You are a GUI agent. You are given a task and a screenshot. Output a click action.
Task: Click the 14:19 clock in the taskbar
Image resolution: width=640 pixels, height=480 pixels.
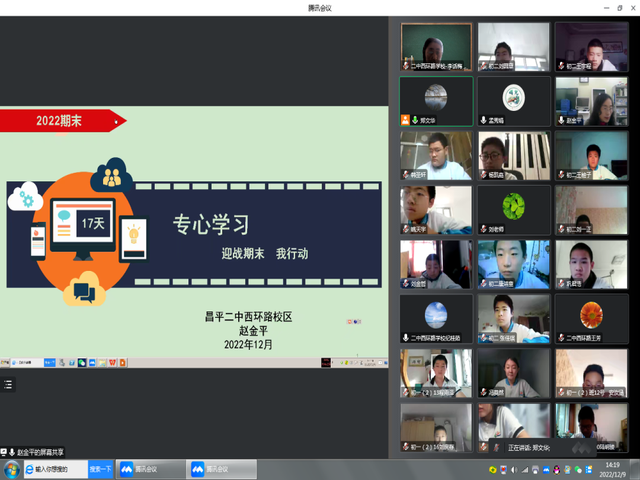pos(612,465)
